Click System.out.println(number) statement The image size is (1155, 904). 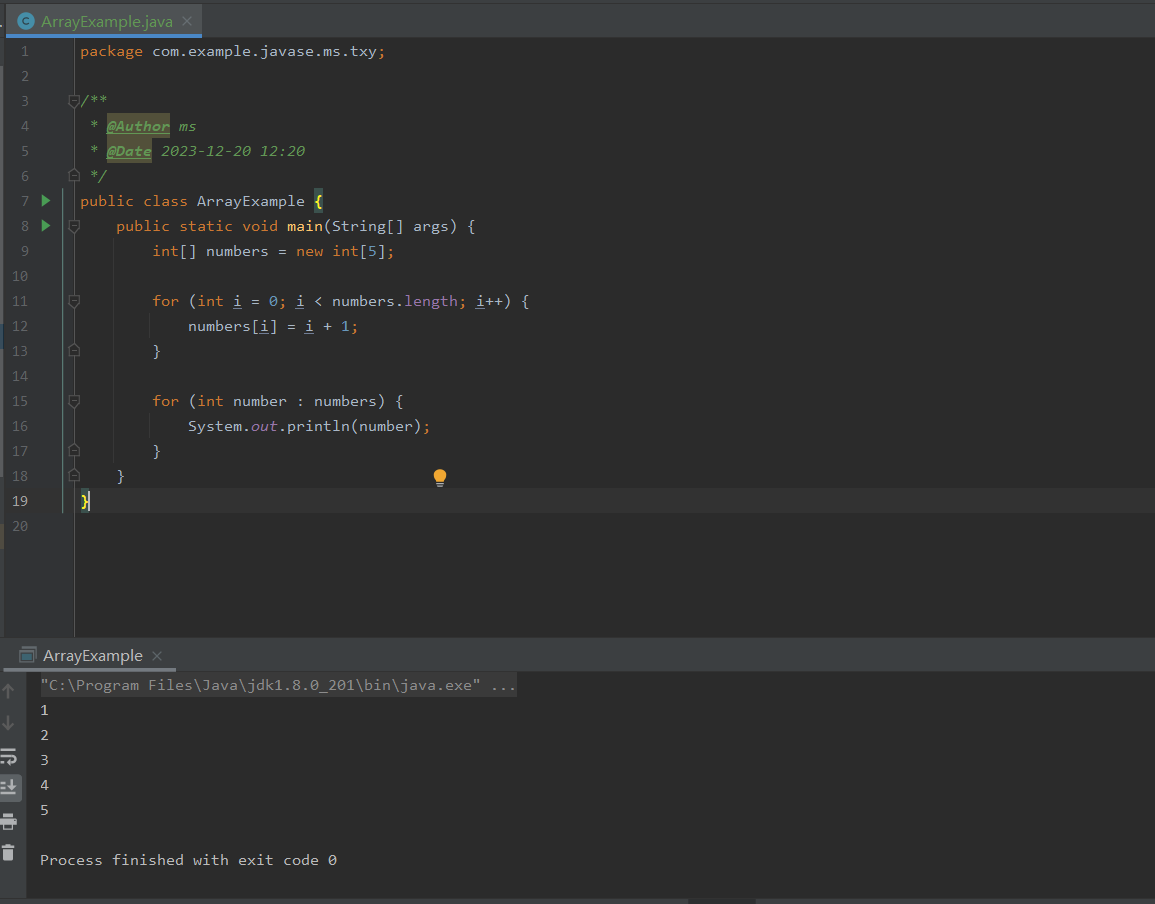pyautogui.click(x=309, y=426)
